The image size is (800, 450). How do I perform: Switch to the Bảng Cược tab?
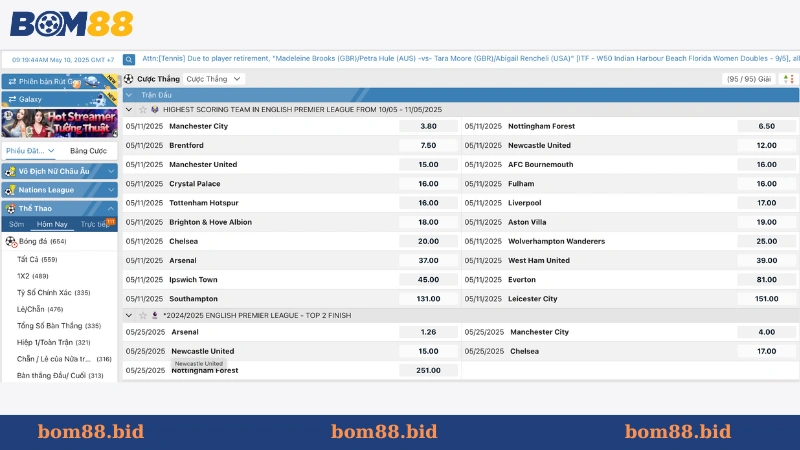coord(88,151)
